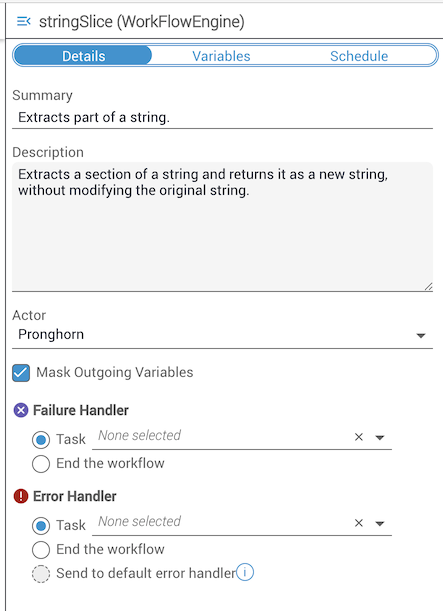Image resolution: width=443 pixels, height=611 pixels.
Task: Expand the Actor dropdown showing Pronghorn
Action: (222, 335)
